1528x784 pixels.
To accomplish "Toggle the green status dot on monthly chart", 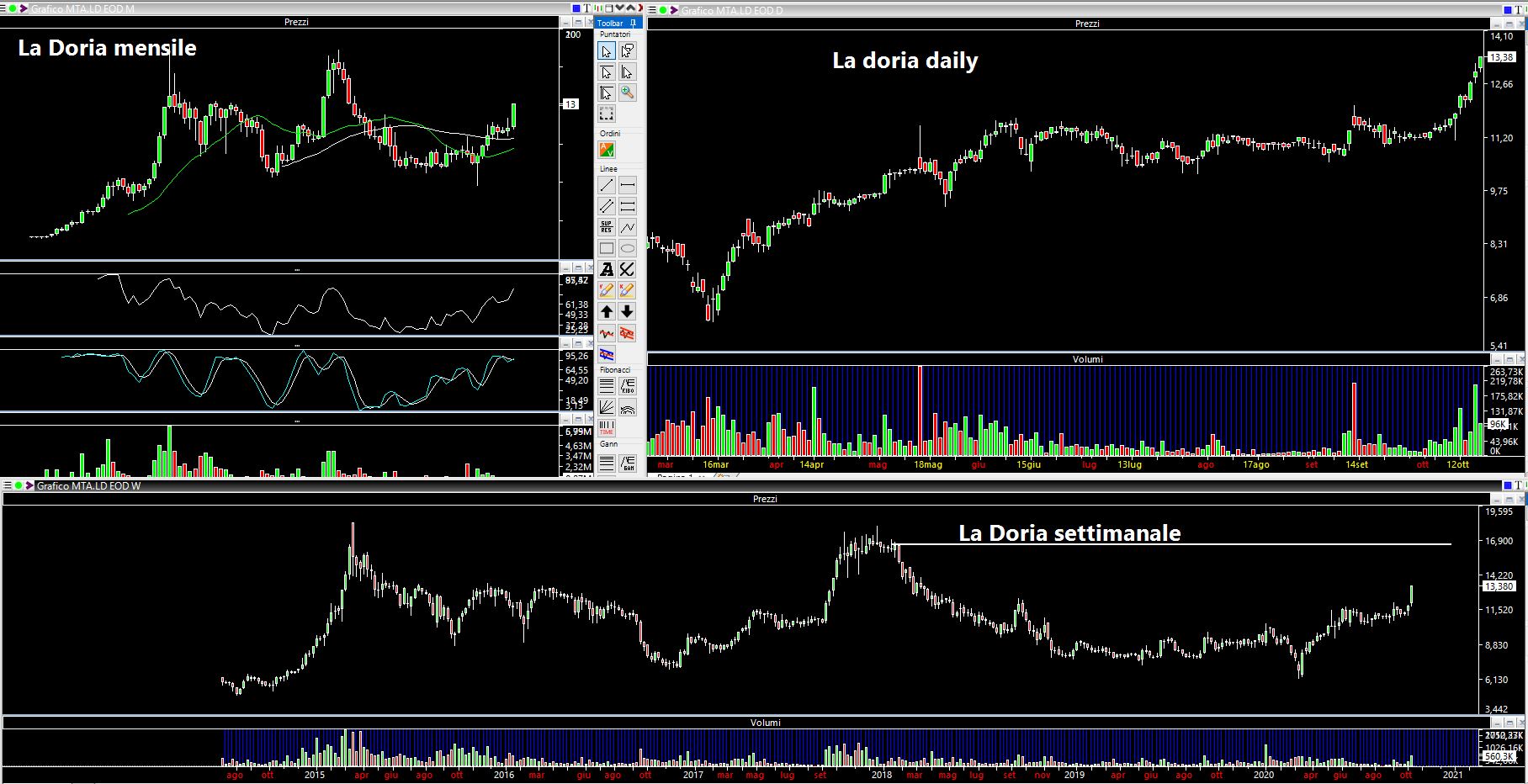I will click(x=13, y=9).
